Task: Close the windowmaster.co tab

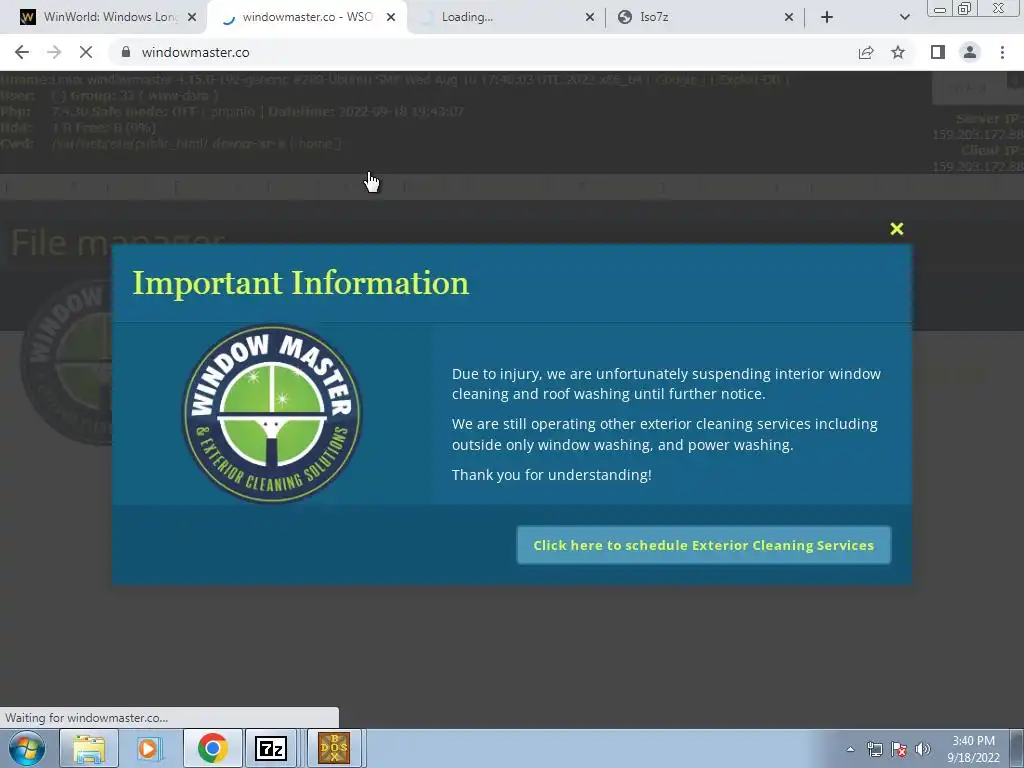Action: tap(391, 17)
